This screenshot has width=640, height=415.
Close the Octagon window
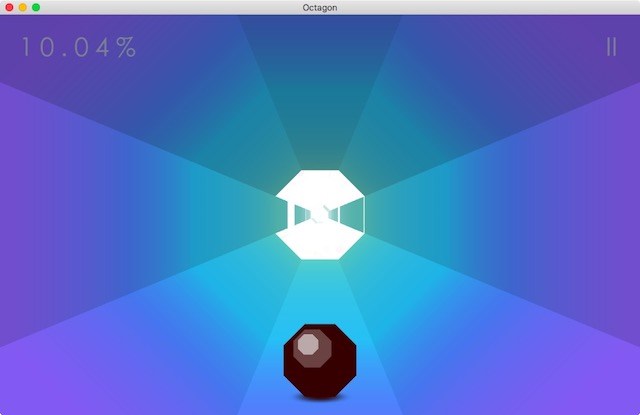click(x=9, y=7)
